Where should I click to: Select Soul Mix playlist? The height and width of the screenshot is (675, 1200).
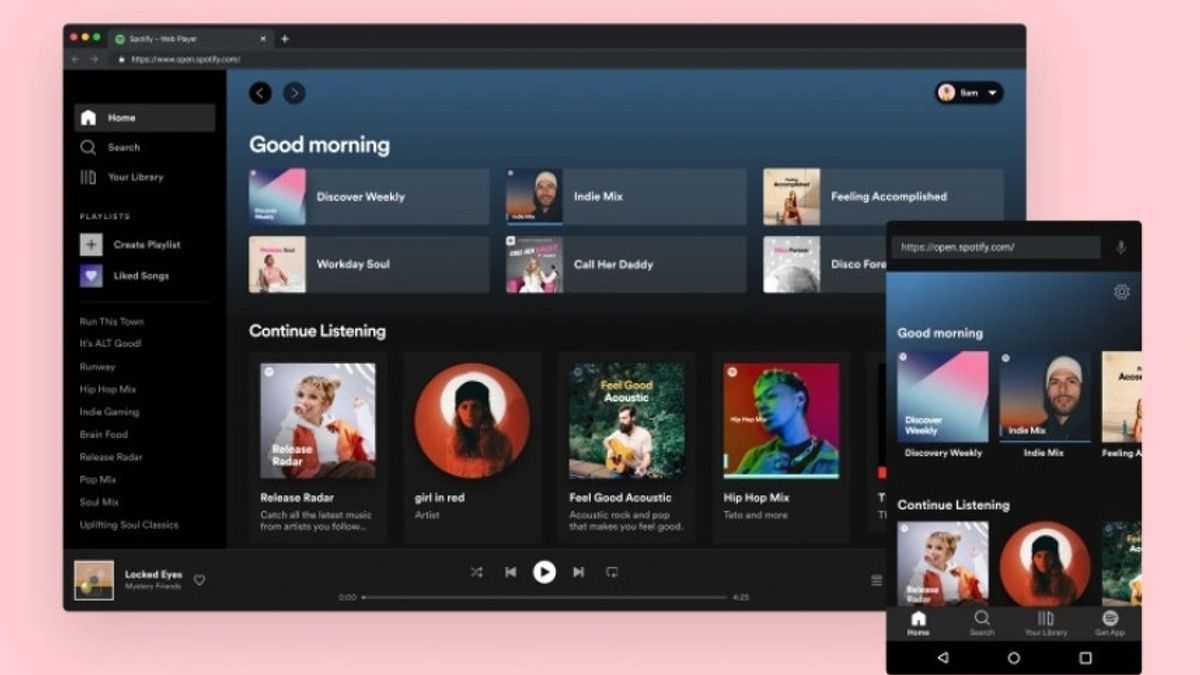point(100,502)
